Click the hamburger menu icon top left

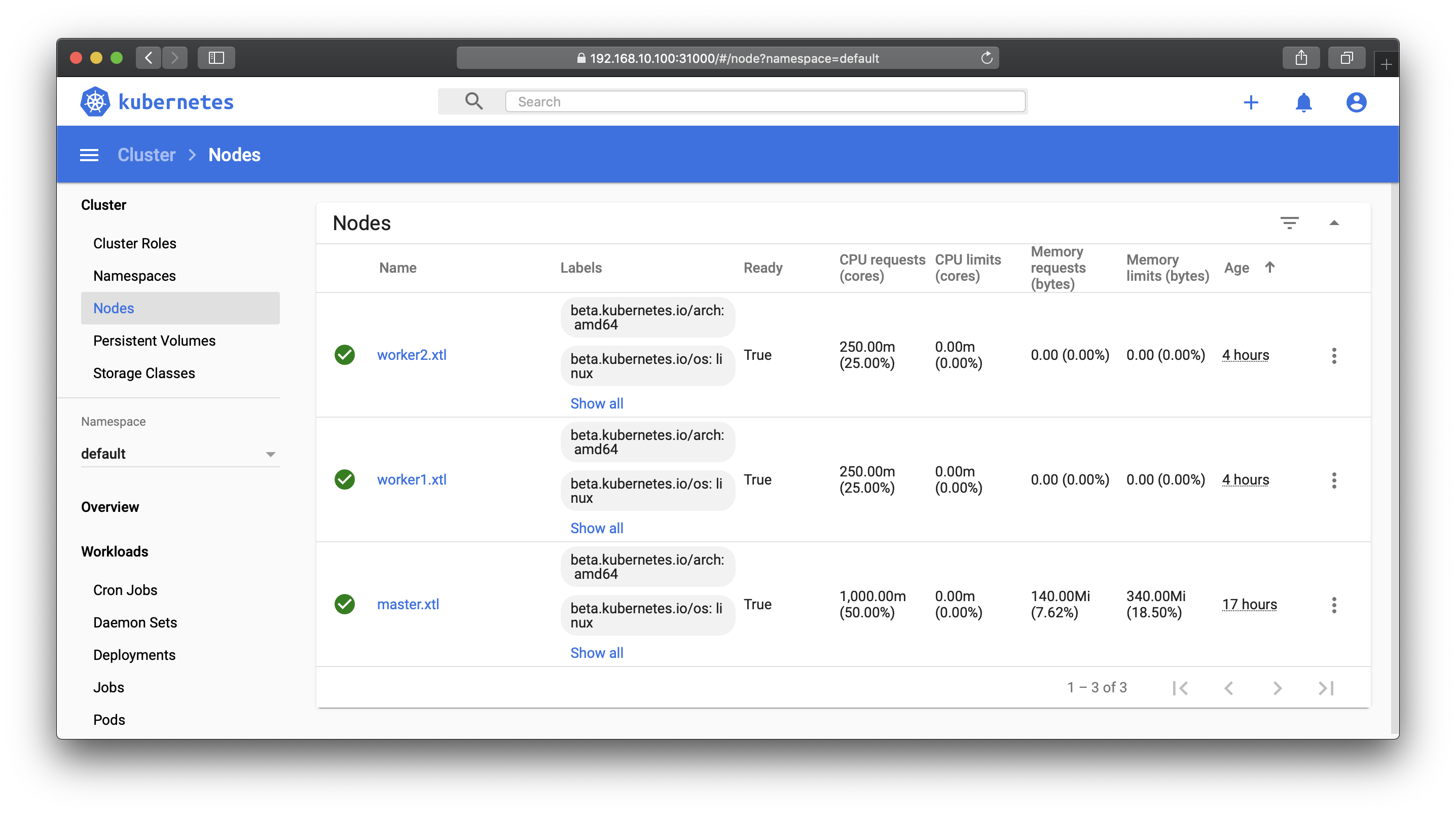tap(89, 155)
